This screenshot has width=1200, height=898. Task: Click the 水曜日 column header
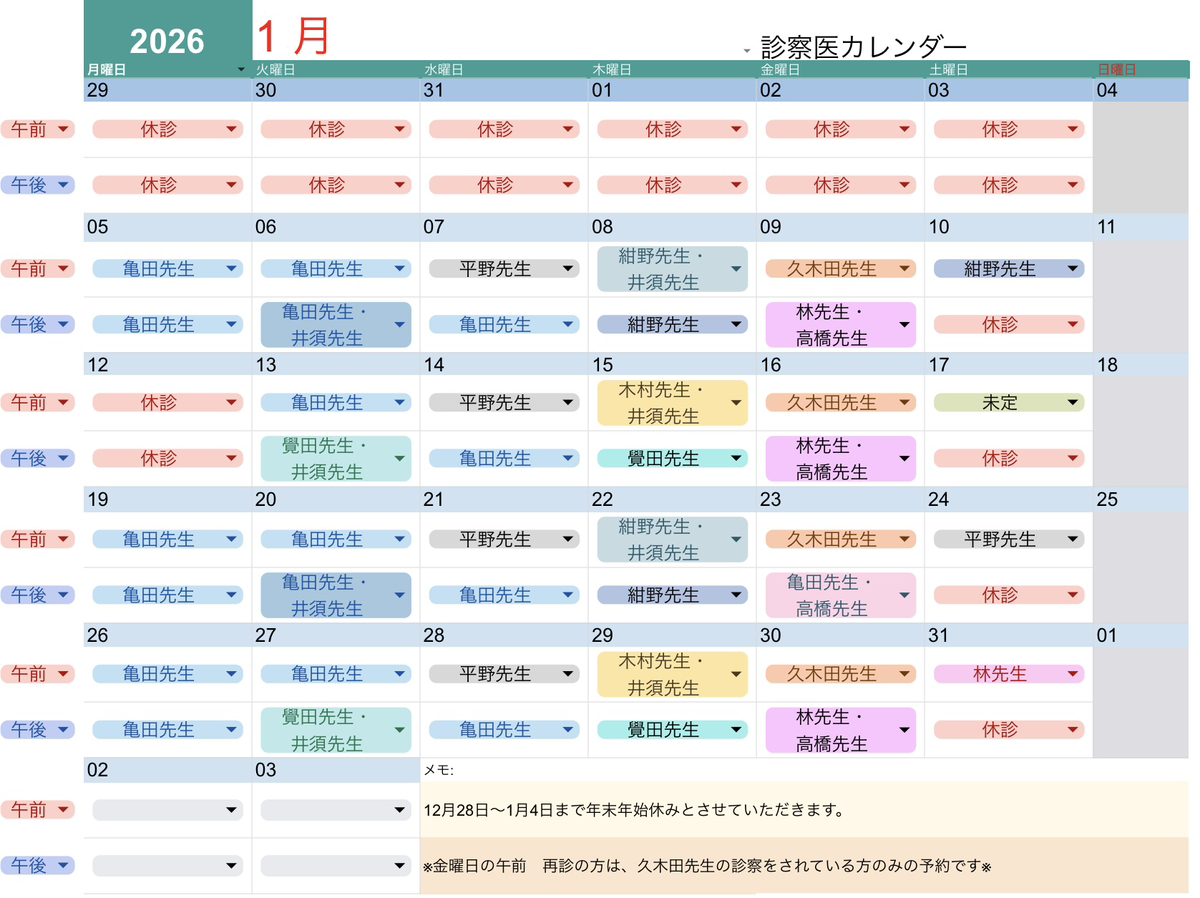pos(445,70)
